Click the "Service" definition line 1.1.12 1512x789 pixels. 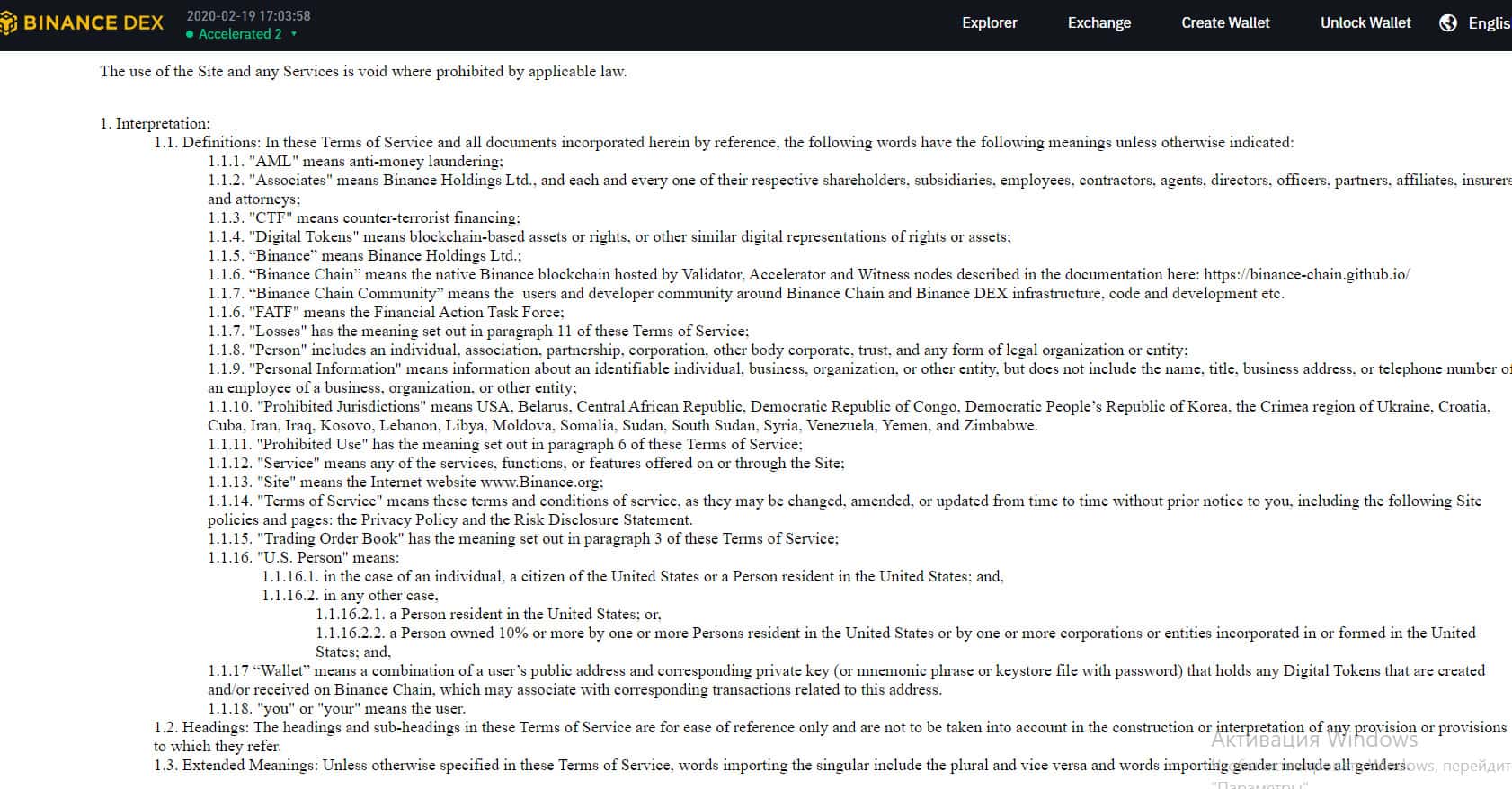(526, 464)
